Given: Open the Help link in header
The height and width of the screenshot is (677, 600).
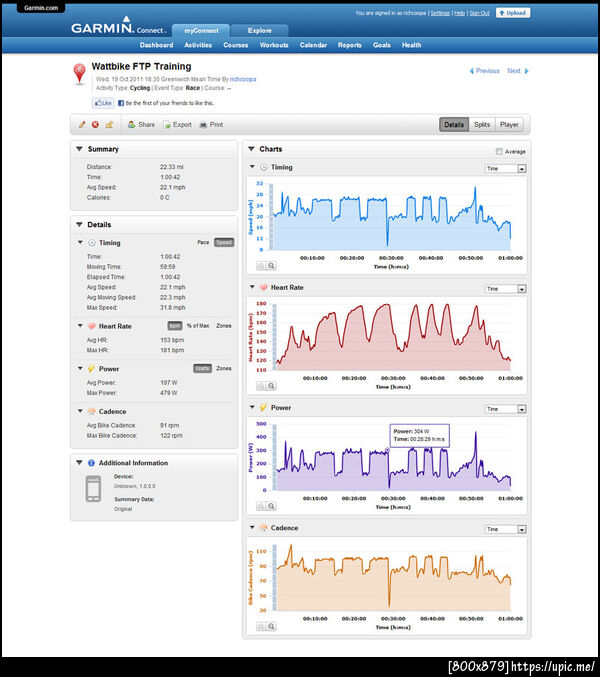Looking at the screenshot, I should [459, 13].
